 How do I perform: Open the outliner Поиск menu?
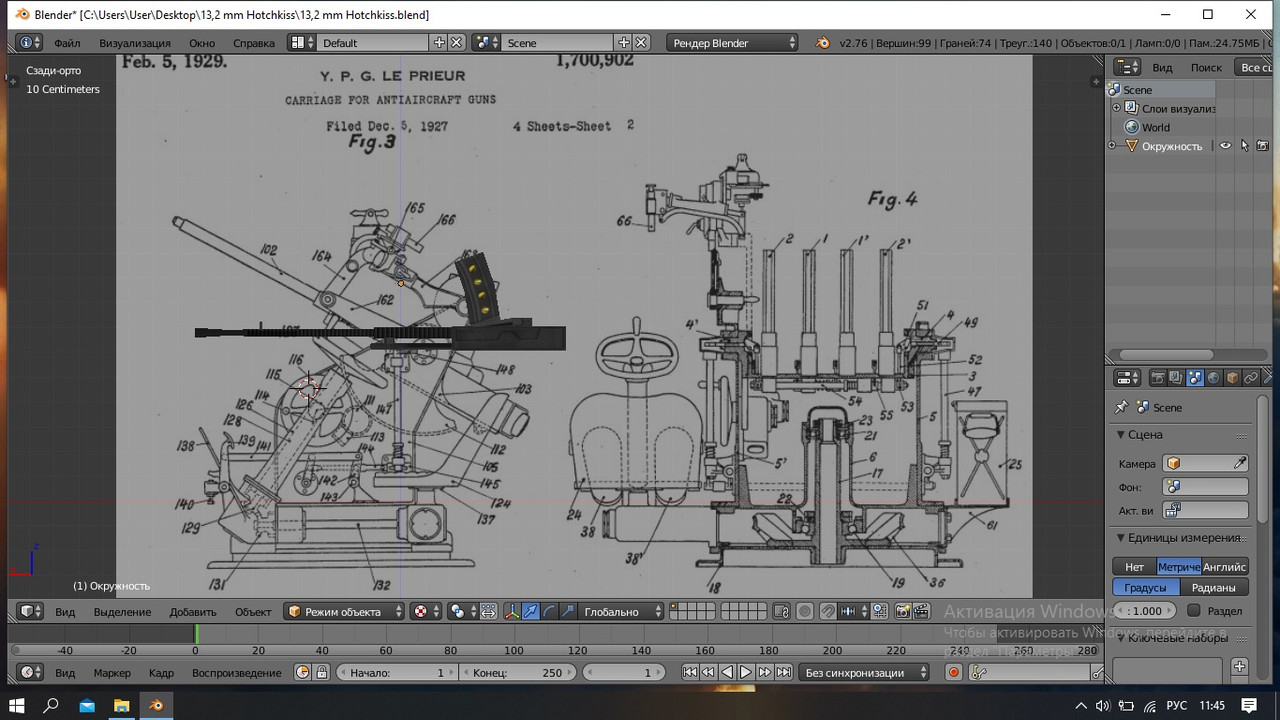1206,67
